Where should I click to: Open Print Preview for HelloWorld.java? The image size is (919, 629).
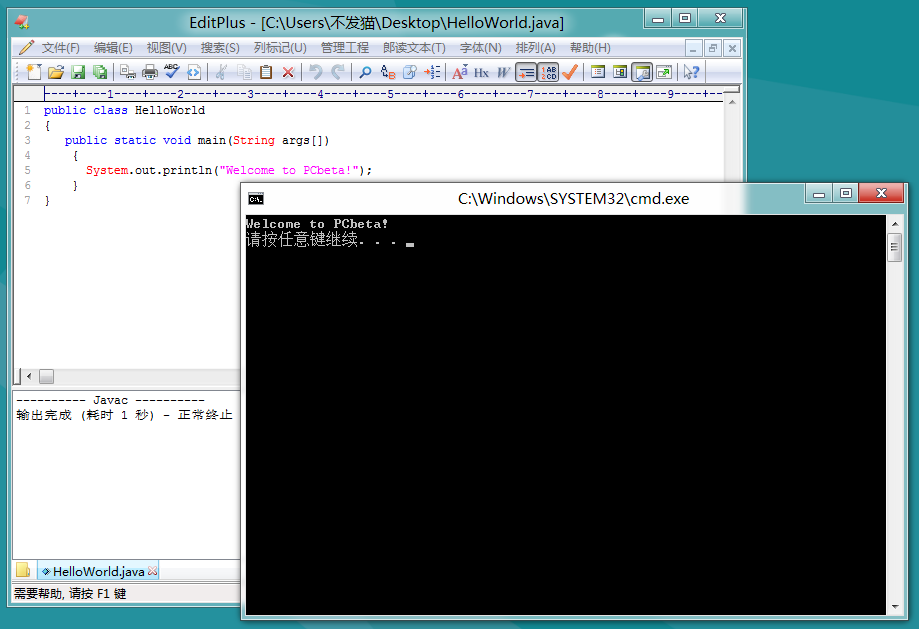pyautogui.click(x=128, y=71)
